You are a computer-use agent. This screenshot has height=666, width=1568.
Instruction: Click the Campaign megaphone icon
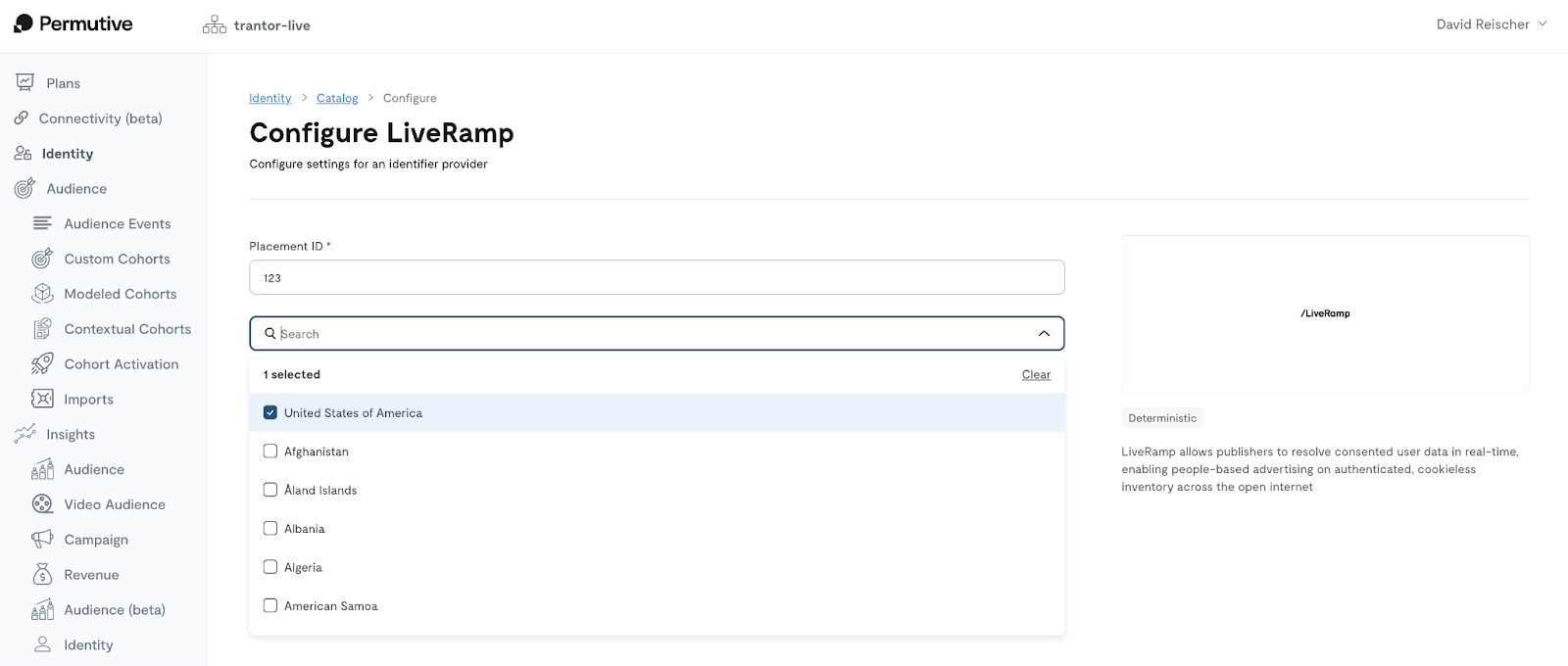[41, 539]
